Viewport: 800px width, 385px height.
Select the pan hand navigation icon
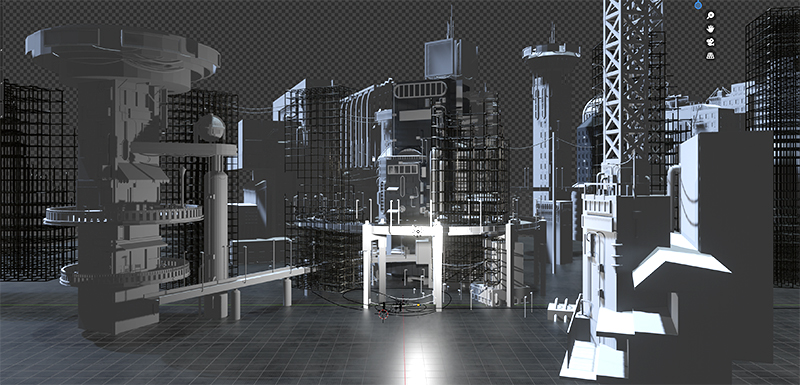click(710, 29)
